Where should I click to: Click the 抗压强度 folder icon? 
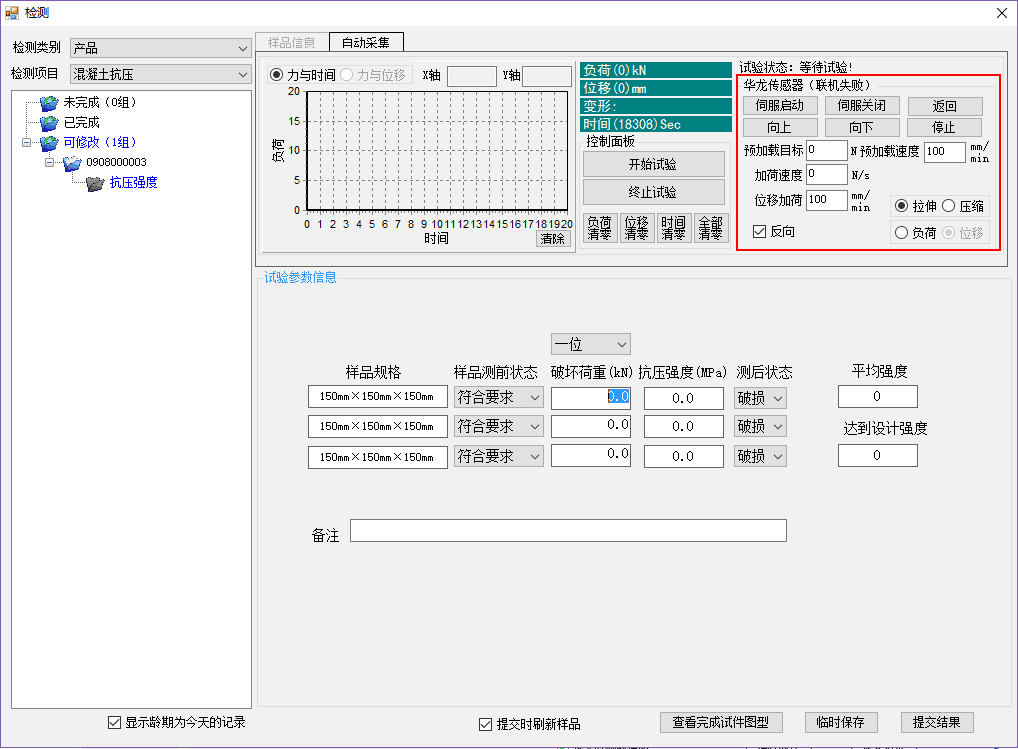tap(95, 183)
